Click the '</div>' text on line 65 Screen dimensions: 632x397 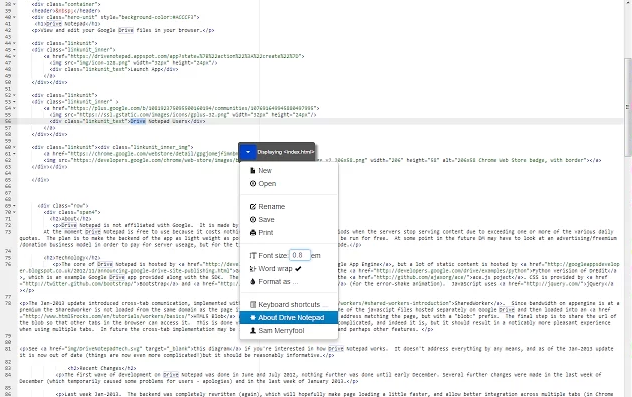click(x=40, y=180)
